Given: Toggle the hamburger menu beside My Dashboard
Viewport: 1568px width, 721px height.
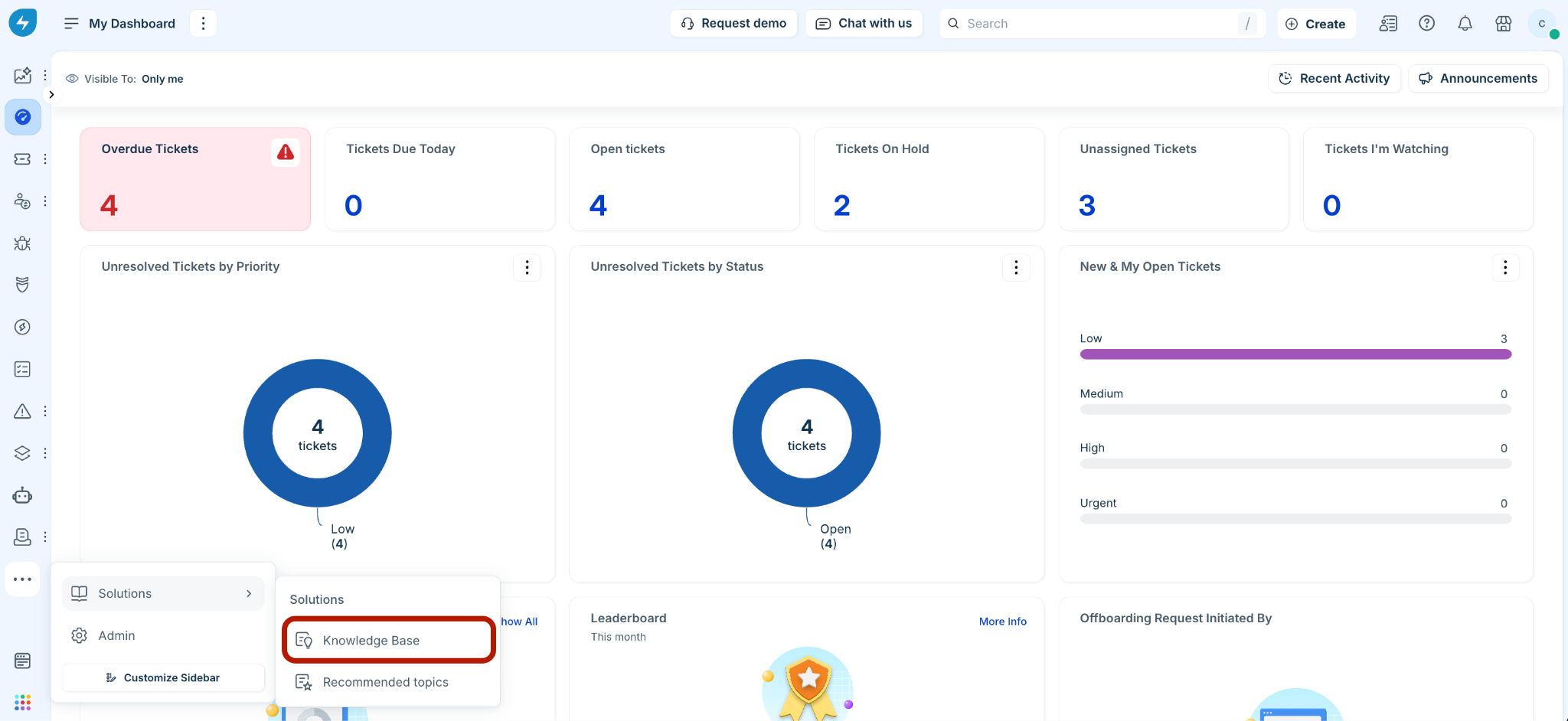Looking at the screenshot, I should (x=71, y=24).
